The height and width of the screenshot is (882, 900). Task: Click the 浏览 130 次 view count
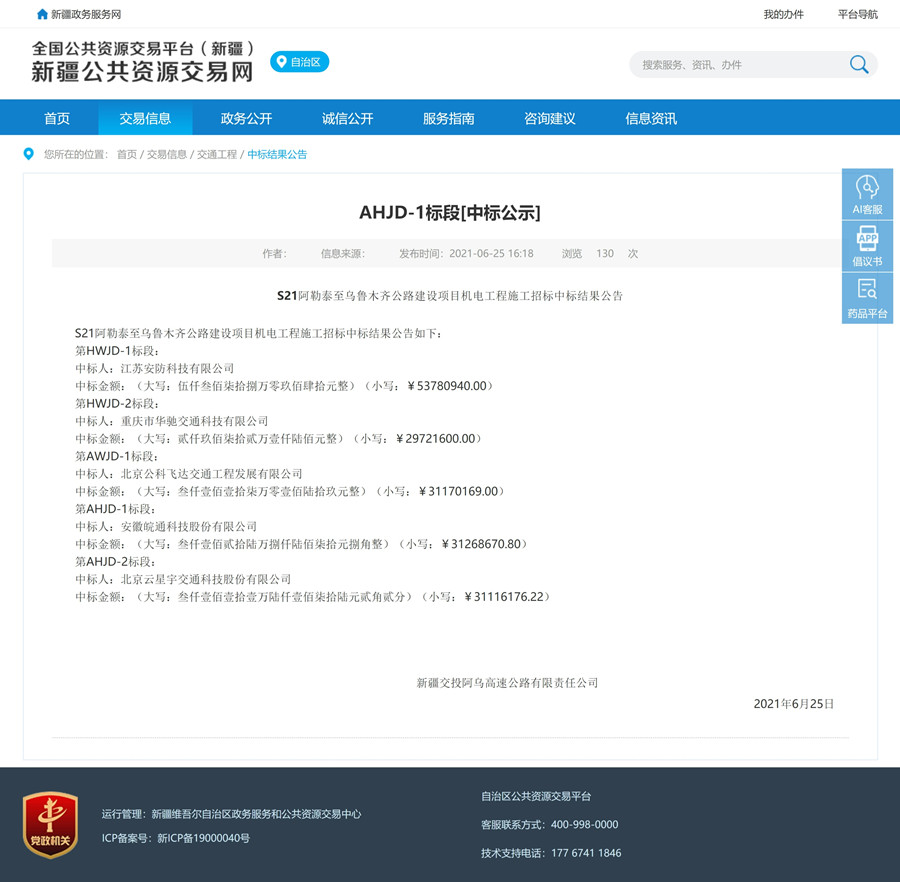[600, 254]
